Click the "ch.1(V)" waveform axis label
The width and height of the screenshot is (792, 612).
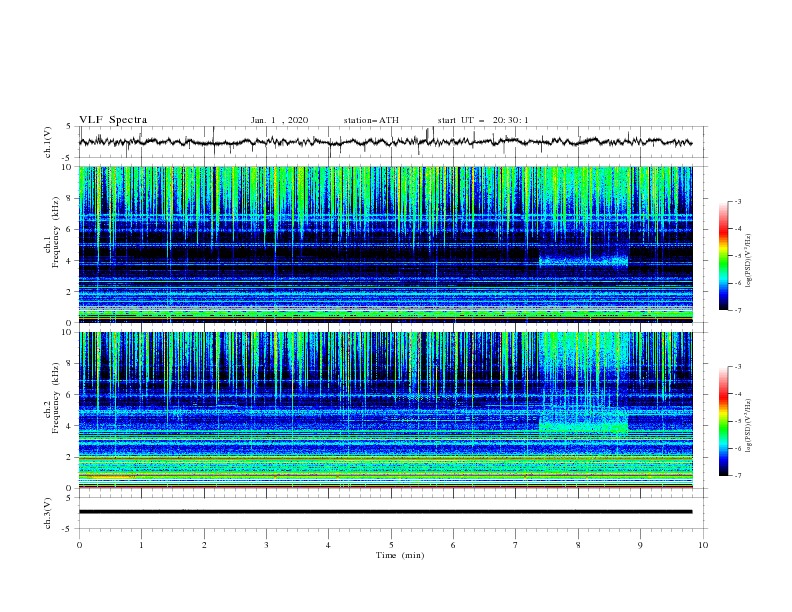click(48, 142)
